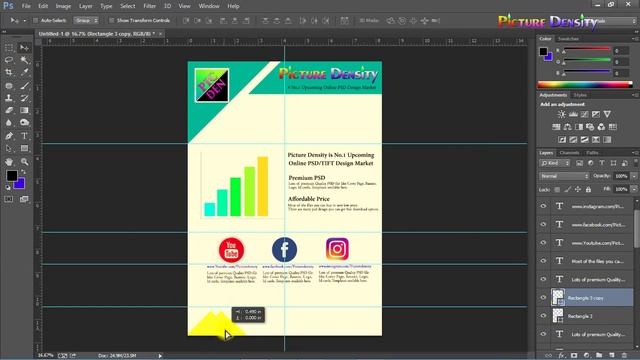Viewport: 640px width, 360px height.
Task: Add a layer mask
Action: pyautogui.click(x=574, y=356)
